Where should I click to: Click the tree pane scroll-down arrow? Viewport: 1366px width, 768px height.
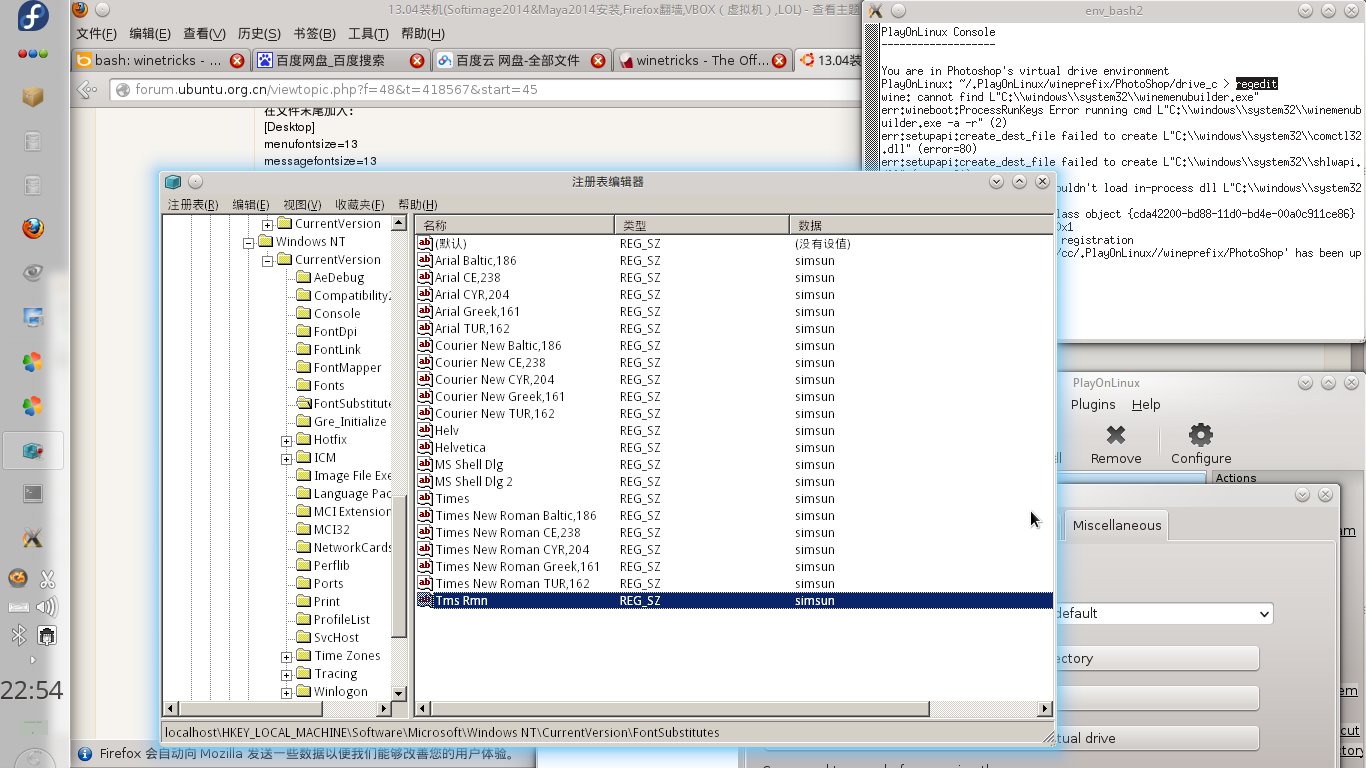[399, 692]
